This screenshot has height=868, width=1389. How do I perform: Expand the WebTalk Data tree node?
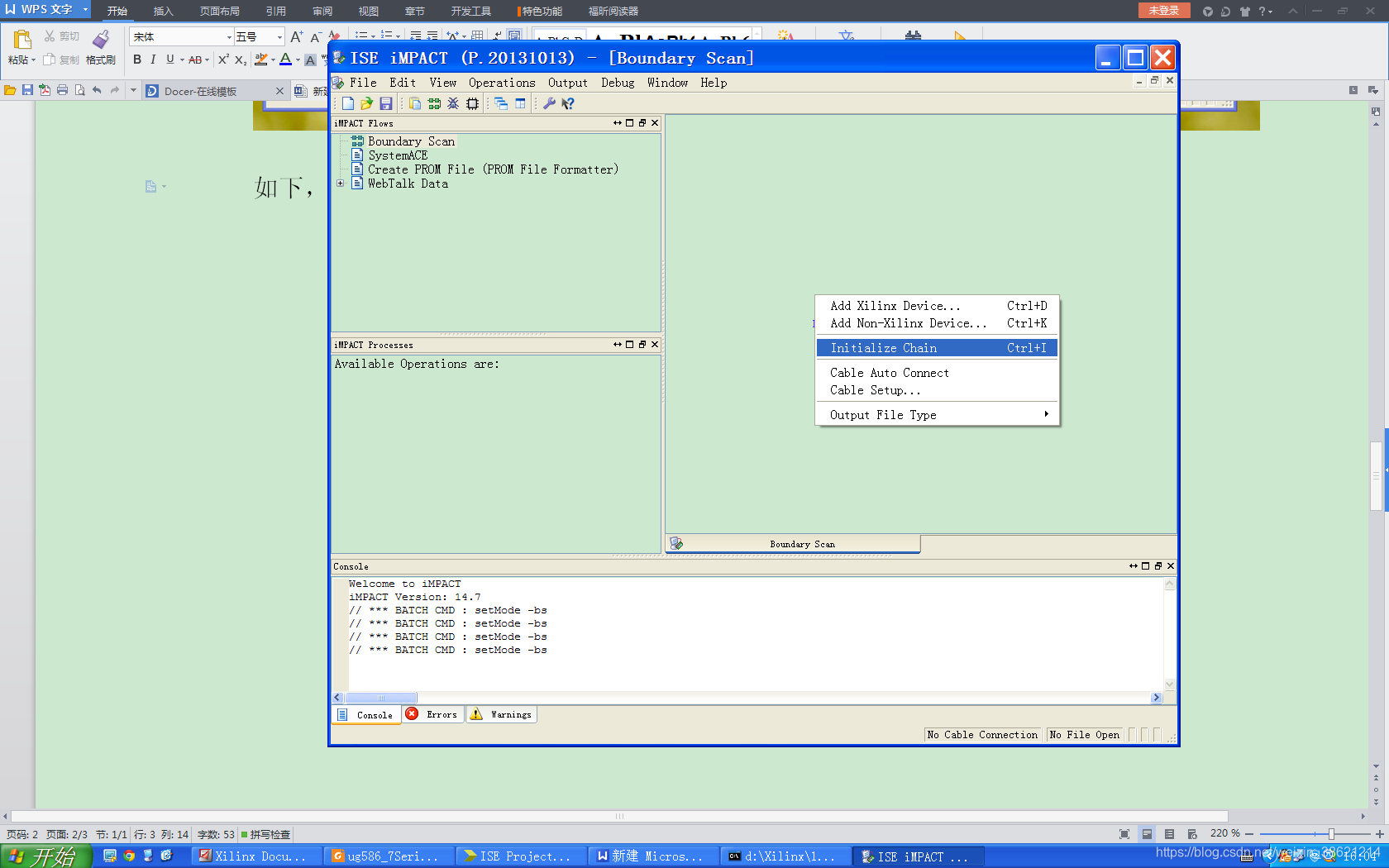340,184
